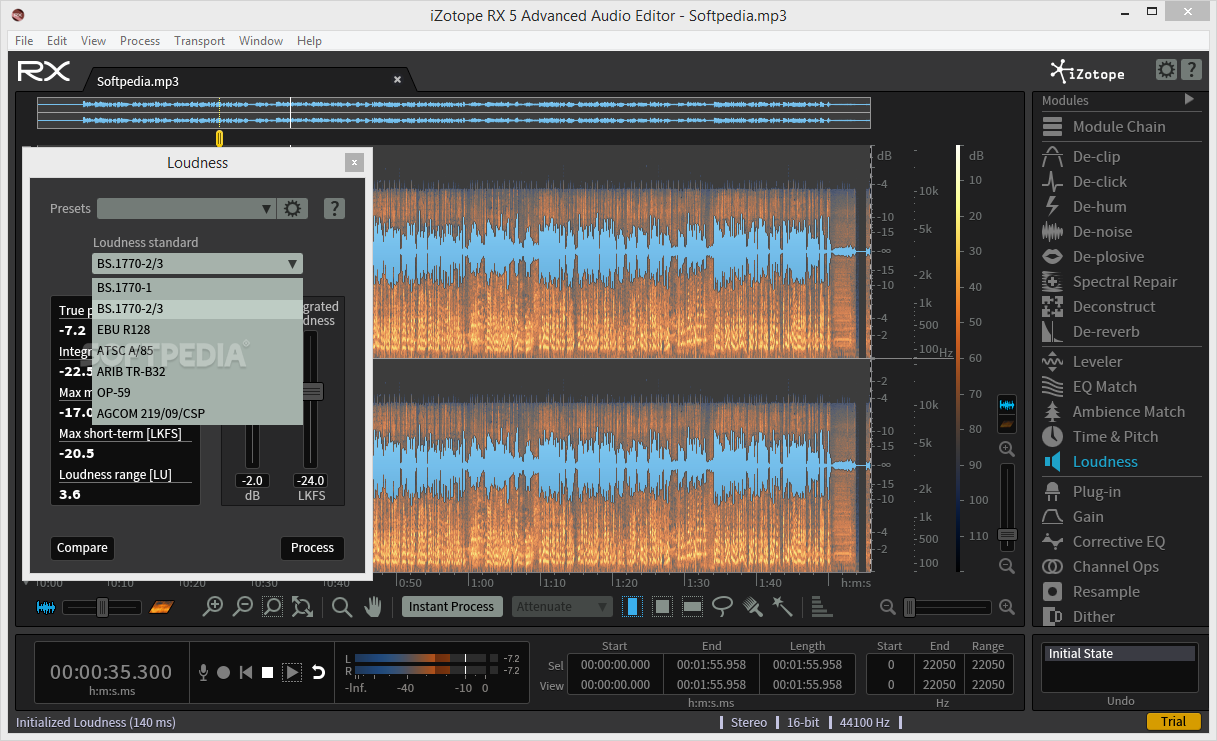This screenshot has height=741, width=1217.
Task: Toggle the Frequency selection tool
Action: click(692, 606)
